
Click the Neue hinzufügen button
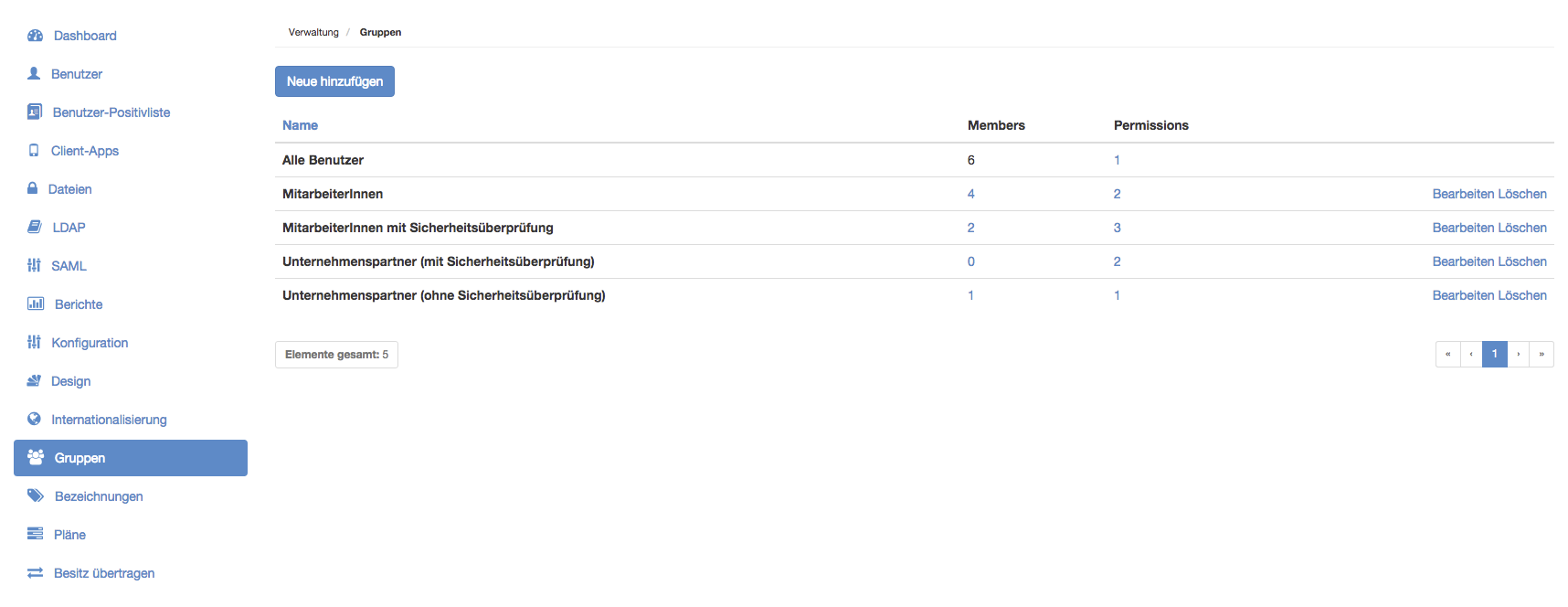pyautogui.click(x=334, y=81)
